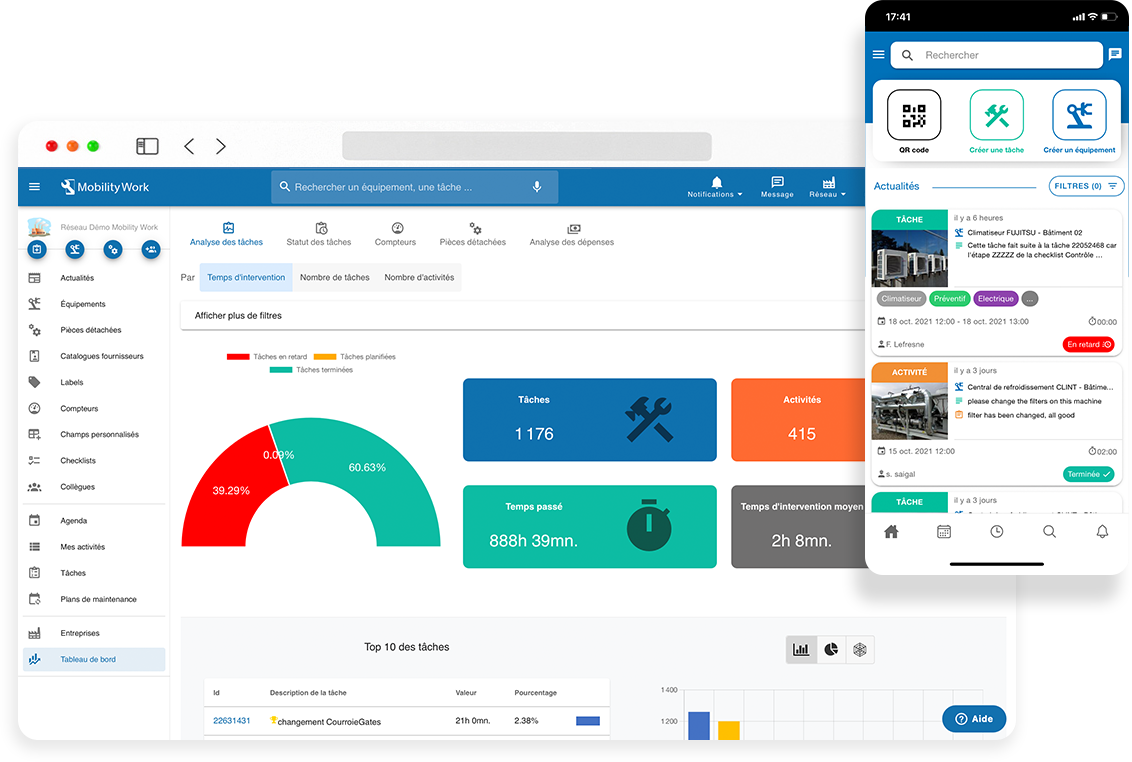Tap the mobile calendar tab icon
Screen dimensions: 1132x762
click(944, 532)
